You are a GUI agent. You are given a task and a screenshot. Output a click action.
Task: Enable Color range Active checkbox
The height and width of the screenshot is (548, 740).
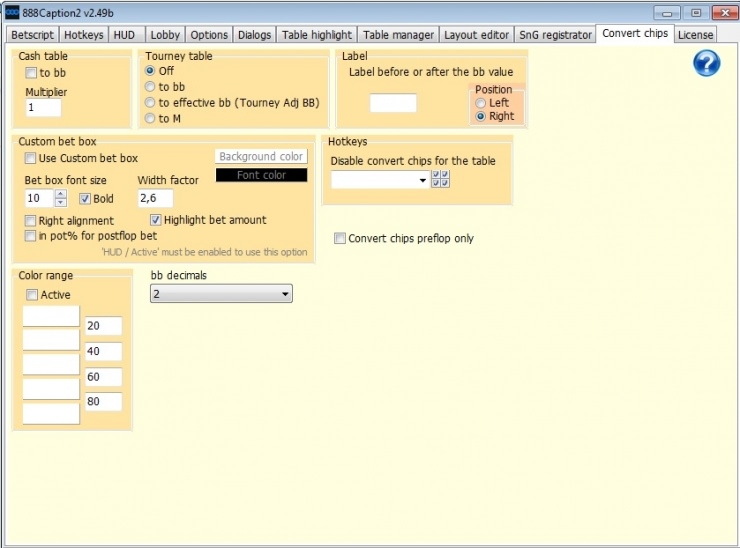point(32,295)
